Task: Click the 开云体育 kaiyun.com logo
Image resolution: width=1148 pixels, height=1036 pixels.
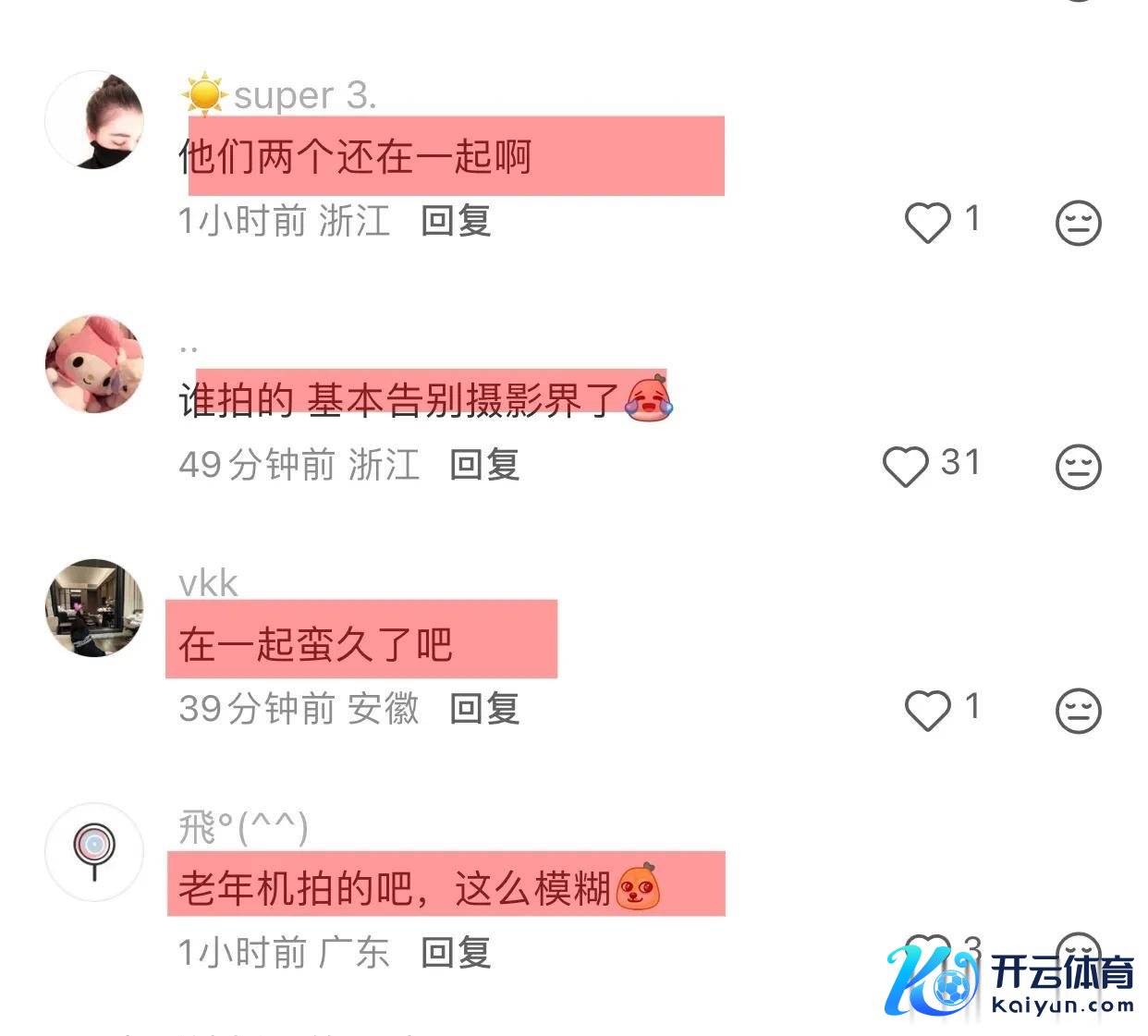Action: [1010, 981]
